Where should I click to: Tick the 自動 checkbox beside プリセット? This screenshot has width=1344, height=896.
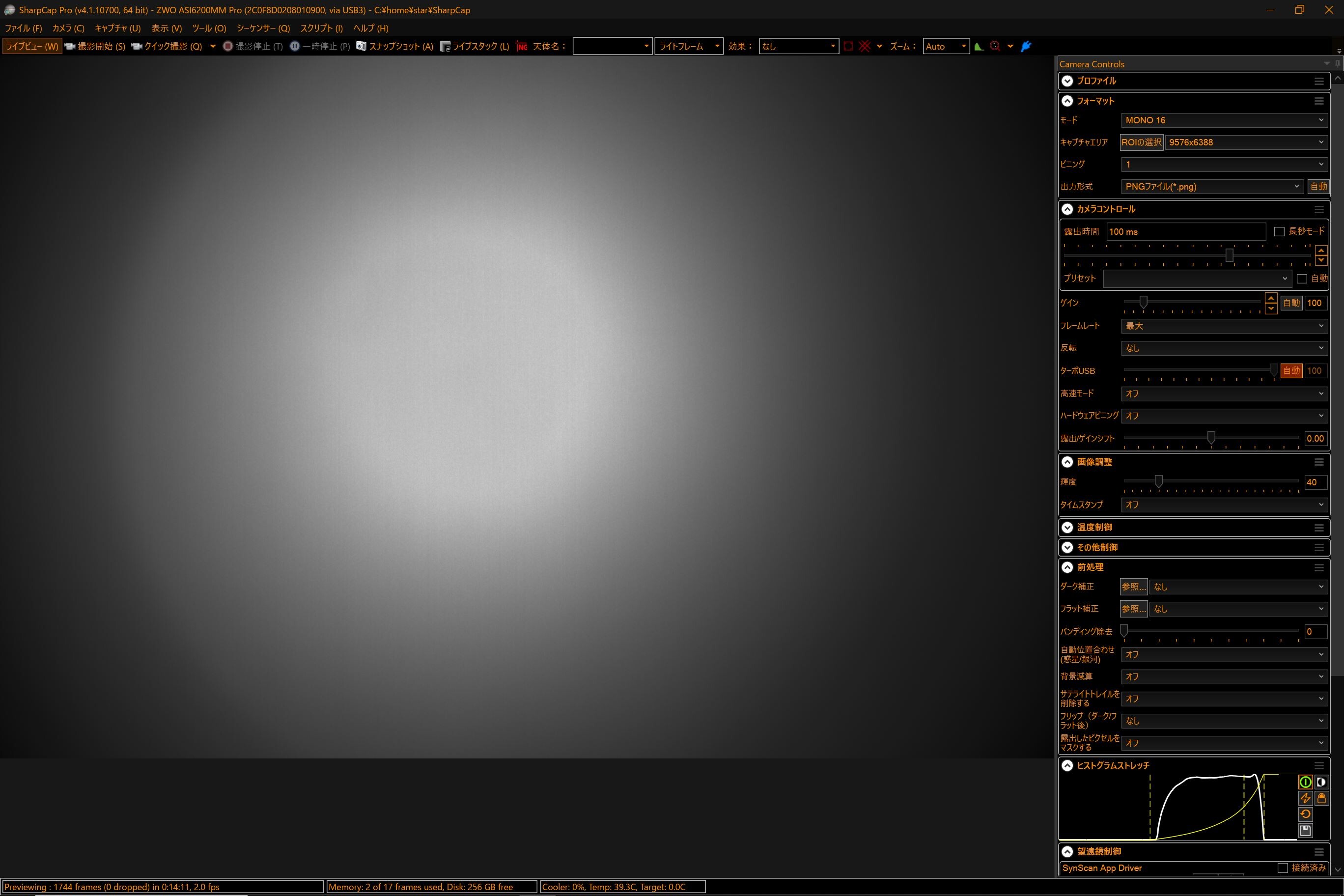tap(1302, 279)
